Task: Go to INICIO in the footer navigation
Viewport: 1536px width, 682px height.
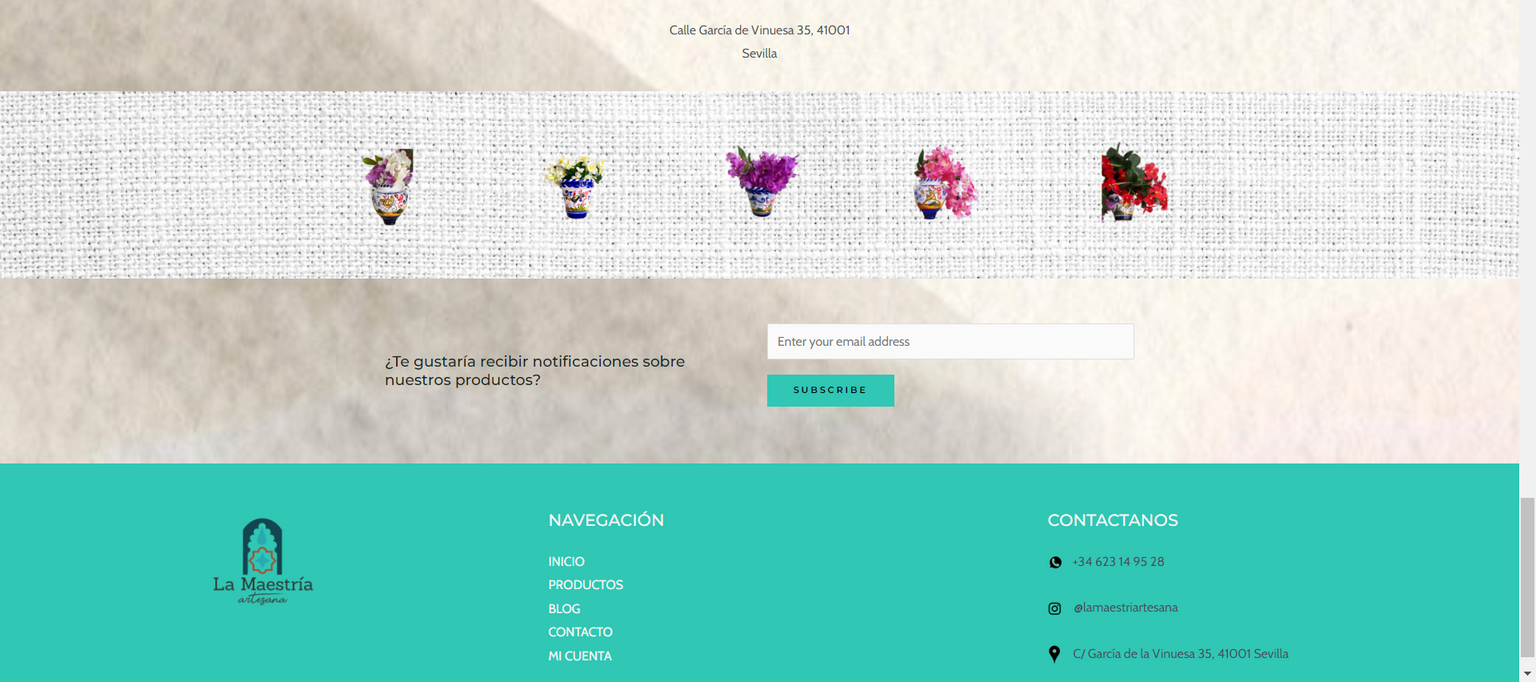Action: 566,562
